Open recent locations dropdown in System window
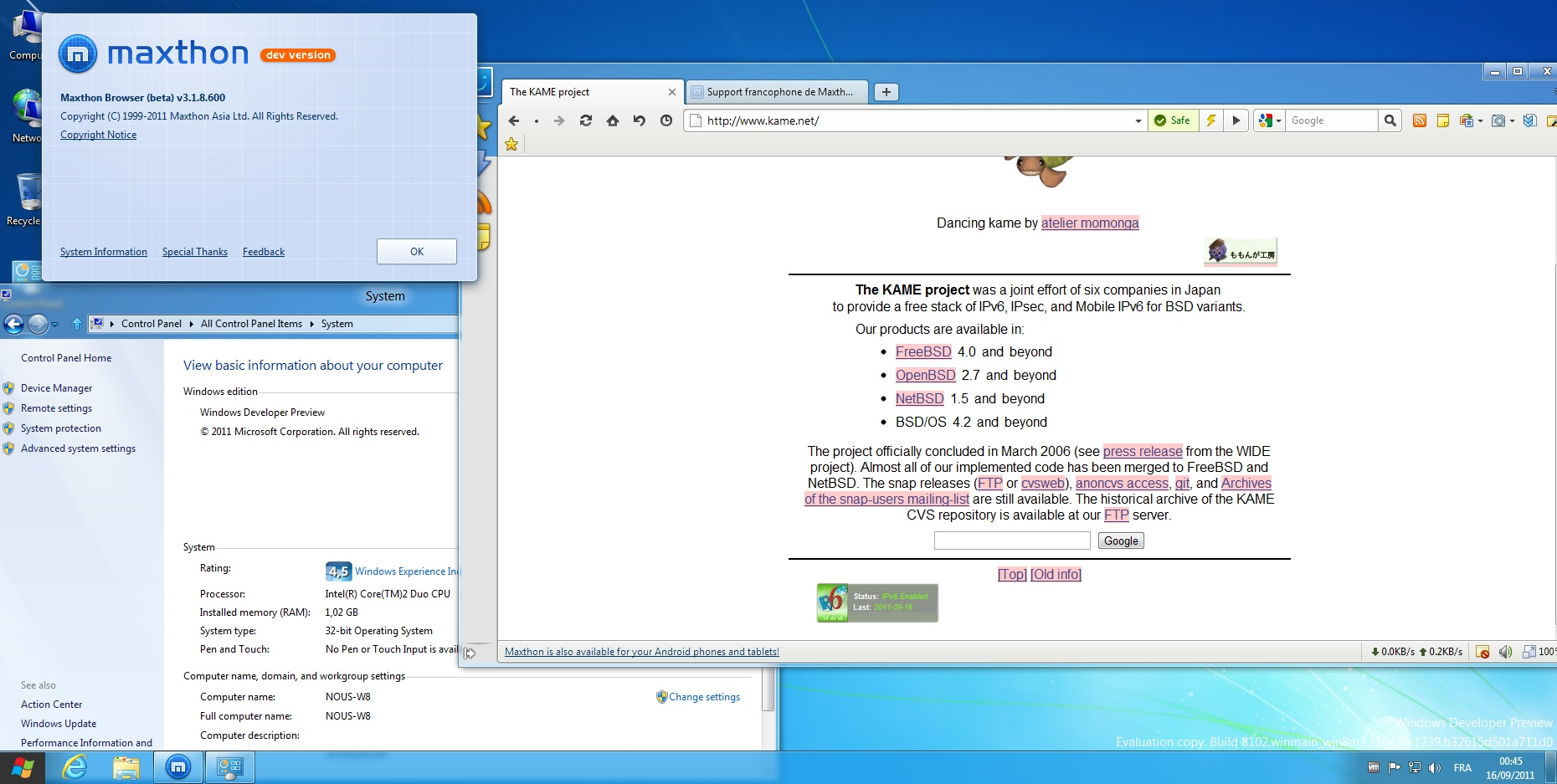 [x=55, y=324]
